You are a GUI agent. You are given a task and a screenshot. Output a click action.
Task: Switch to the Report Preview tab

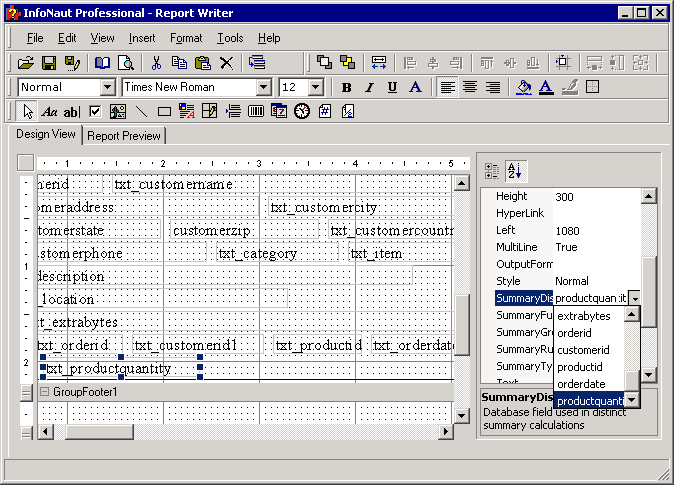tap(124, 136)
